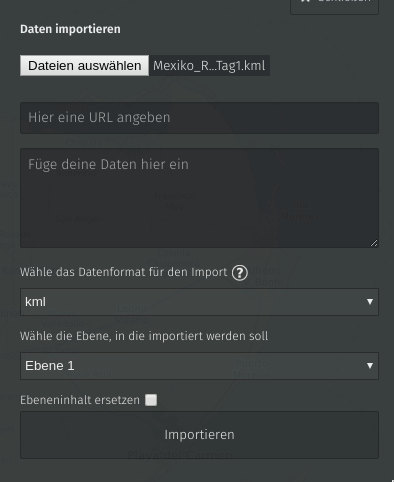Focus the 'Hier eine URL angeben' field
This screenshot has width=394, height=482.
tap(199, 118)
